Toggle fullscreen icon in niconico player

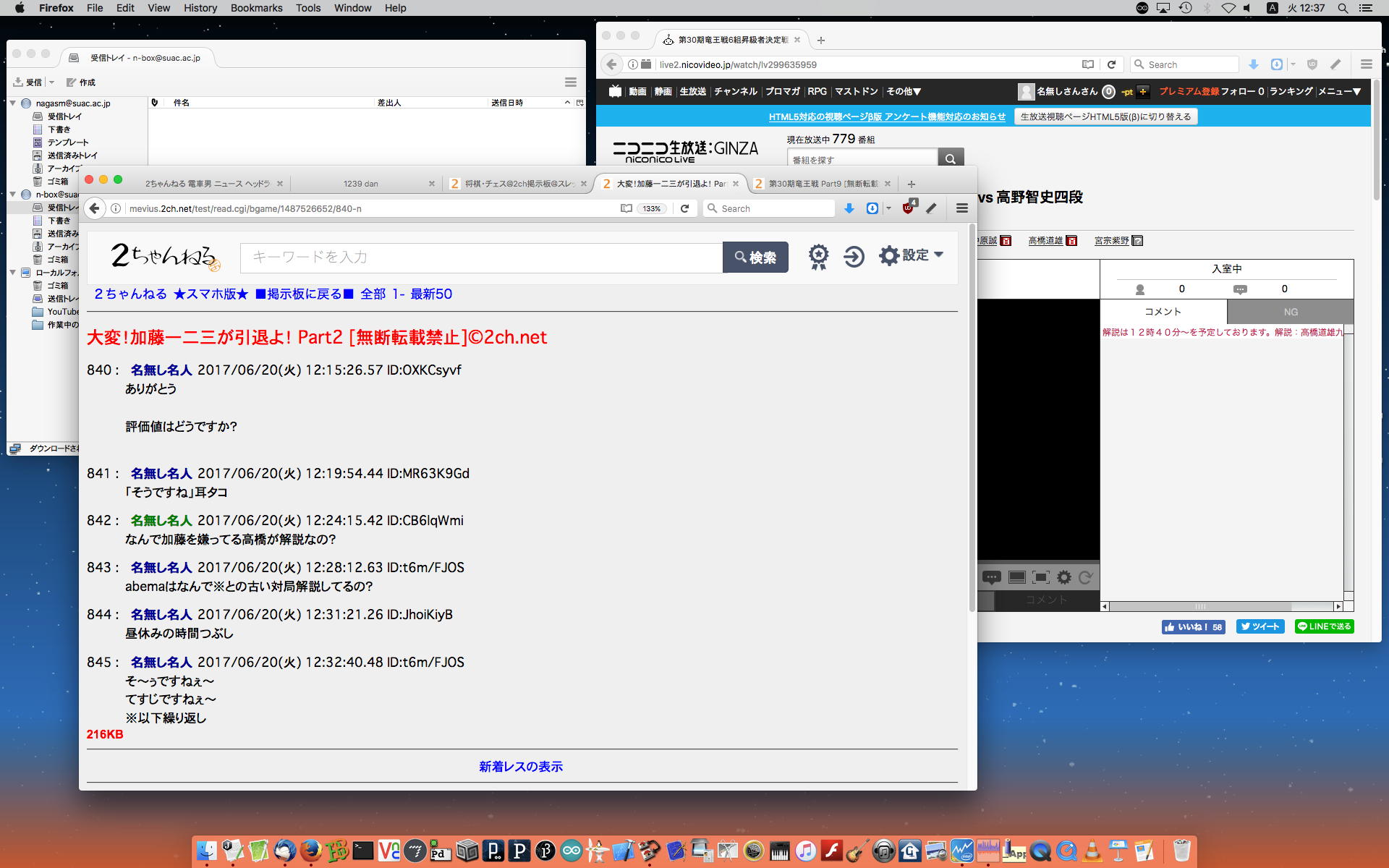tap(1040, 577)
